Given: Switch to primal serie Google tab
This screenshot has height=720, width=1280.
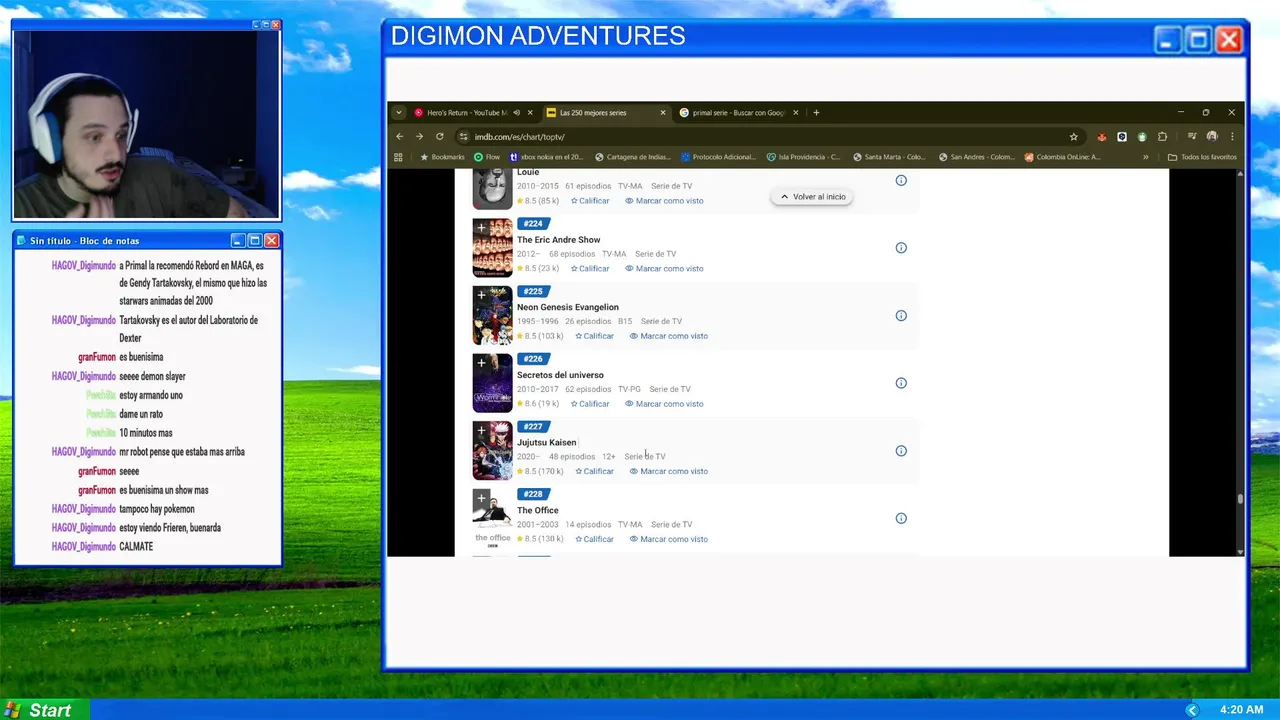Looking at the screenshot, I should pyautogui.click(x=738, y=113).
